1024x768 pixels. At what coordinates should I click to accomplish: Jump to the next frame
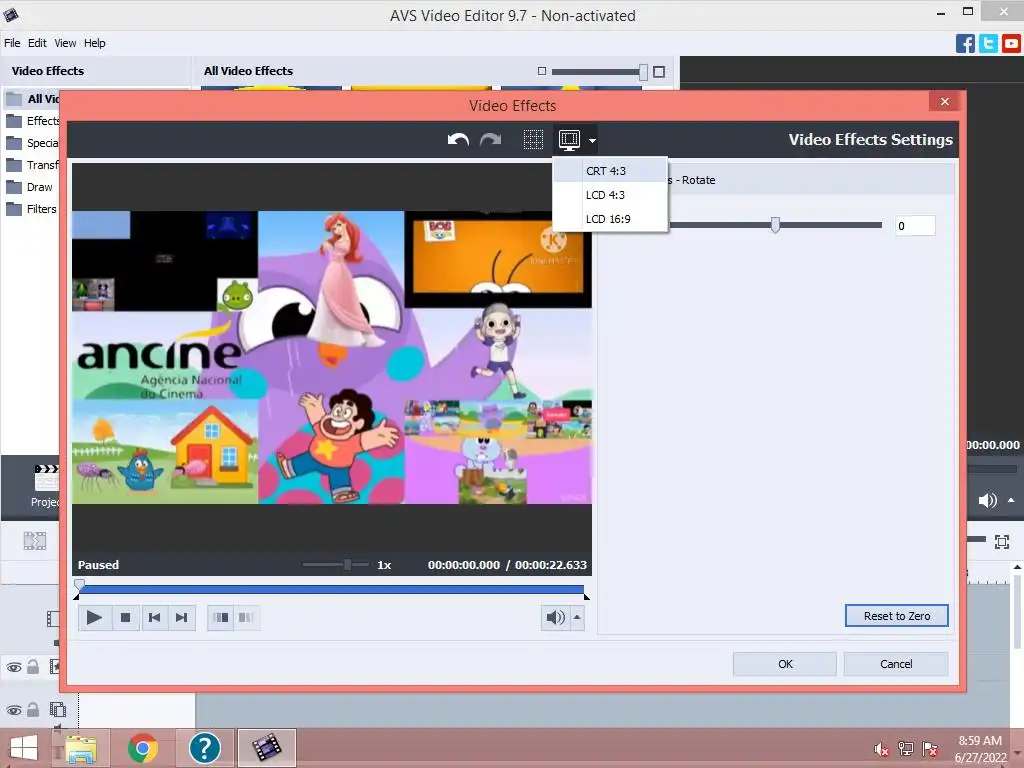pos(182,617)
